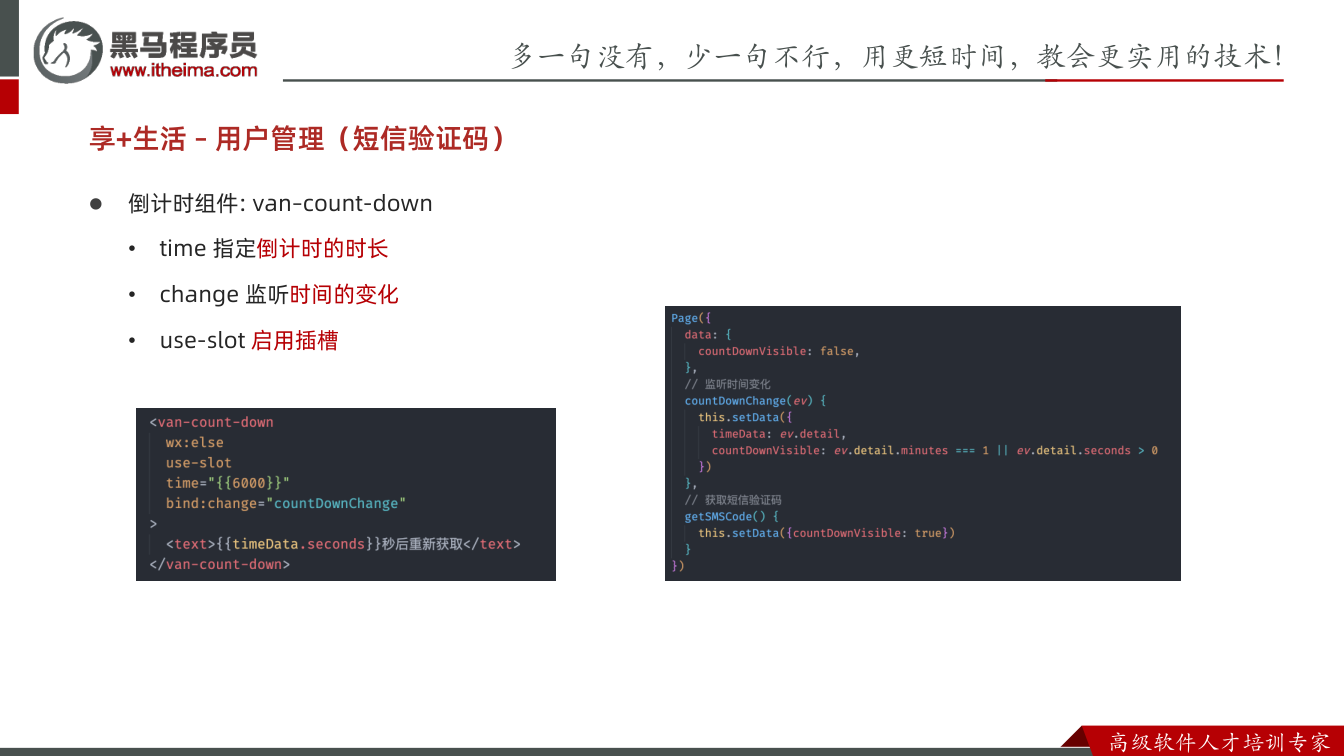1344x756 pixels.
Task: Click the slogan text at top right
Action: pos(896,56)
